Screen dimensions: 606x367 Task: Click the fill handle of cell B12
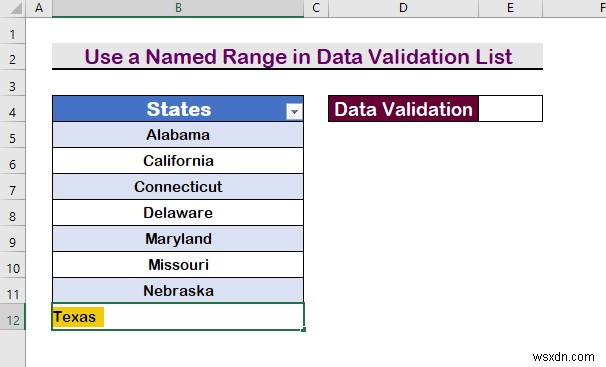303,330
